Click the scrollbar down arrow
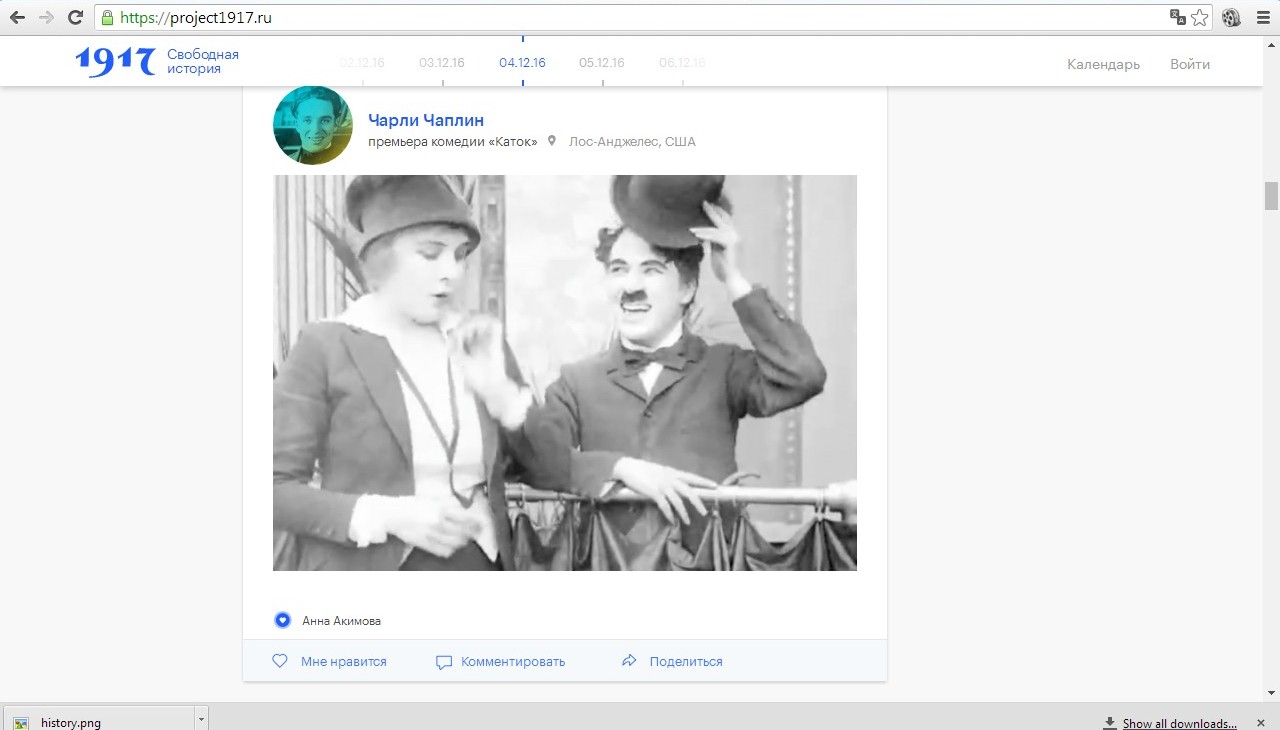Viewport: 1280px width, 730px height. [1272, 693]
